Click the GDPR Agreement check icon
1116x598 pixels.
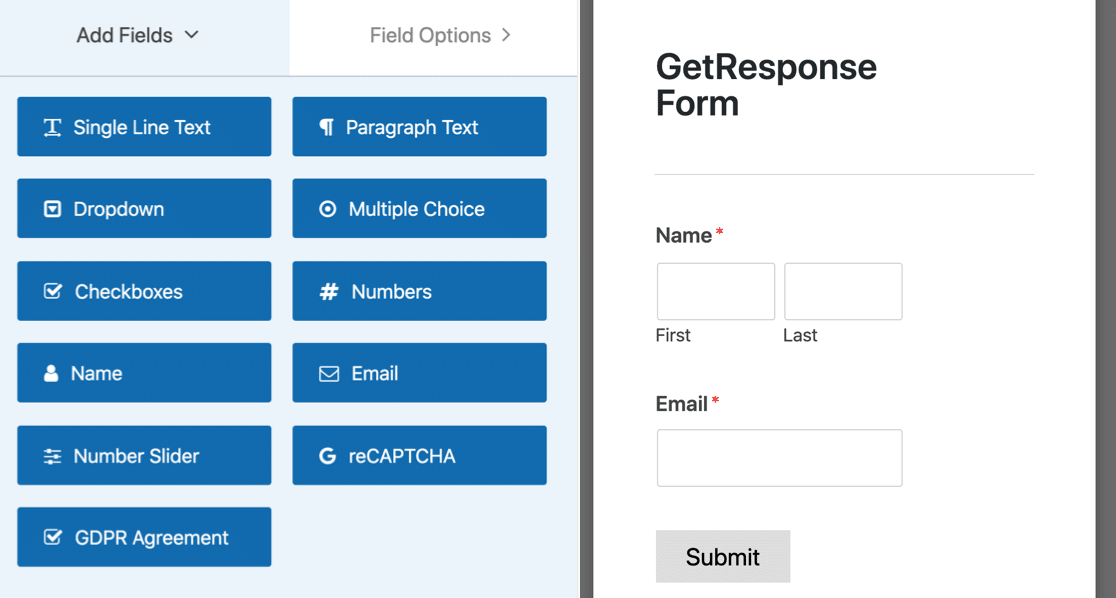(x=53, y=538)
